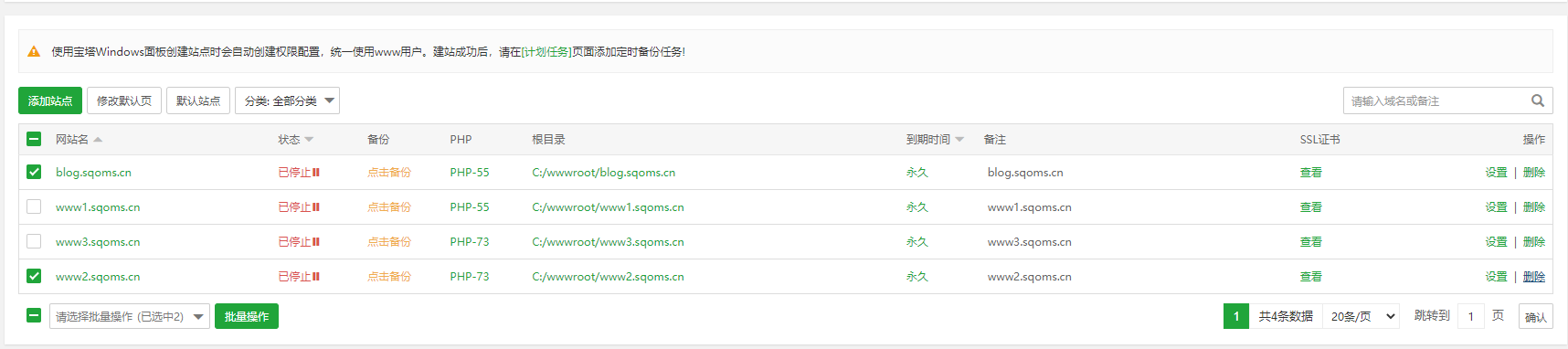The image size is (1568, 349).
Task: Click 永久 expiry for www2.sqoms.cn
Action: pyautogui.click(x=916, y=277)
